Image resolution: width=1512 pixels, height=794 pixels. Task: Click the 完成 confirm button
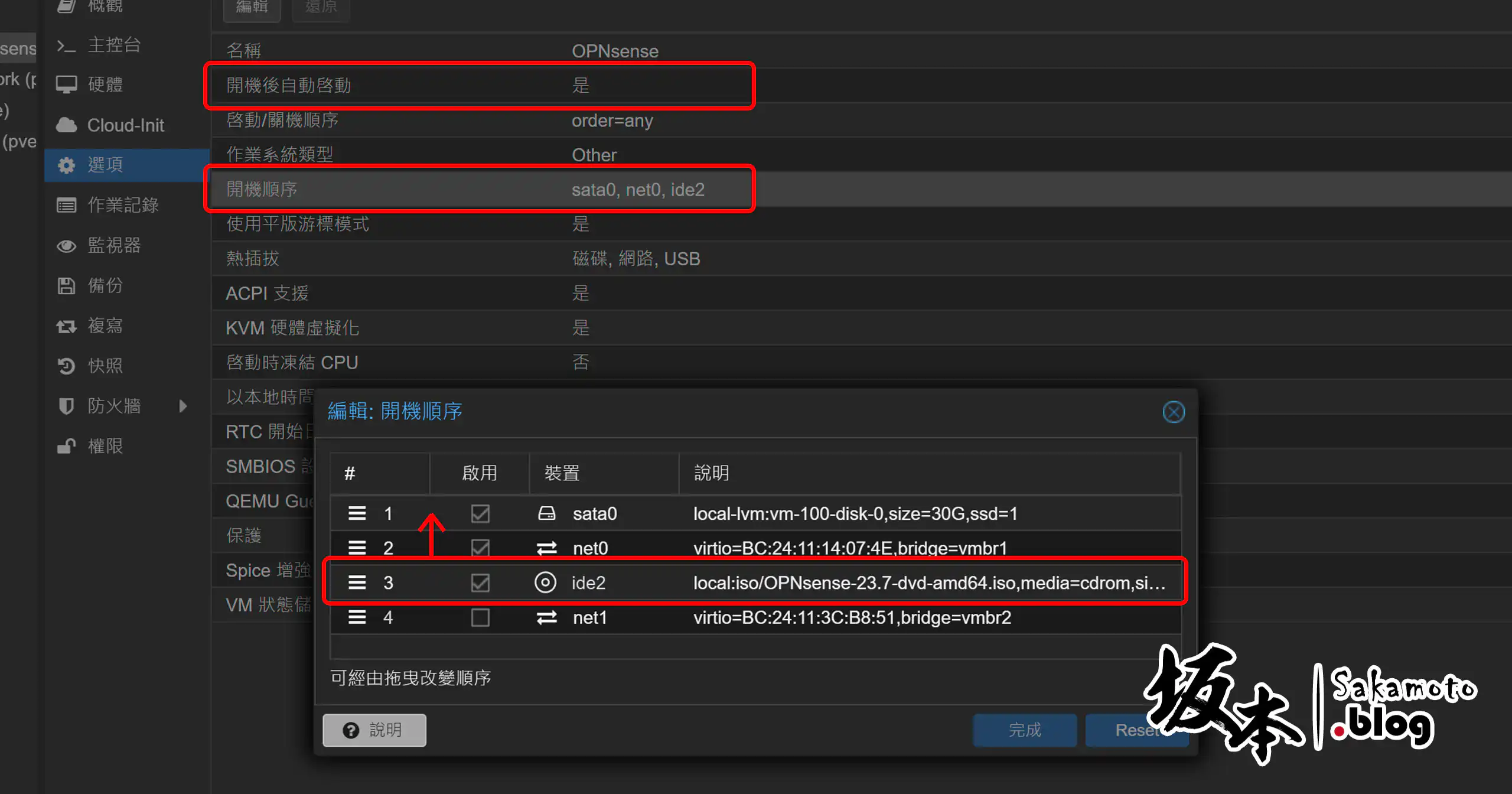coord(1025,730)
